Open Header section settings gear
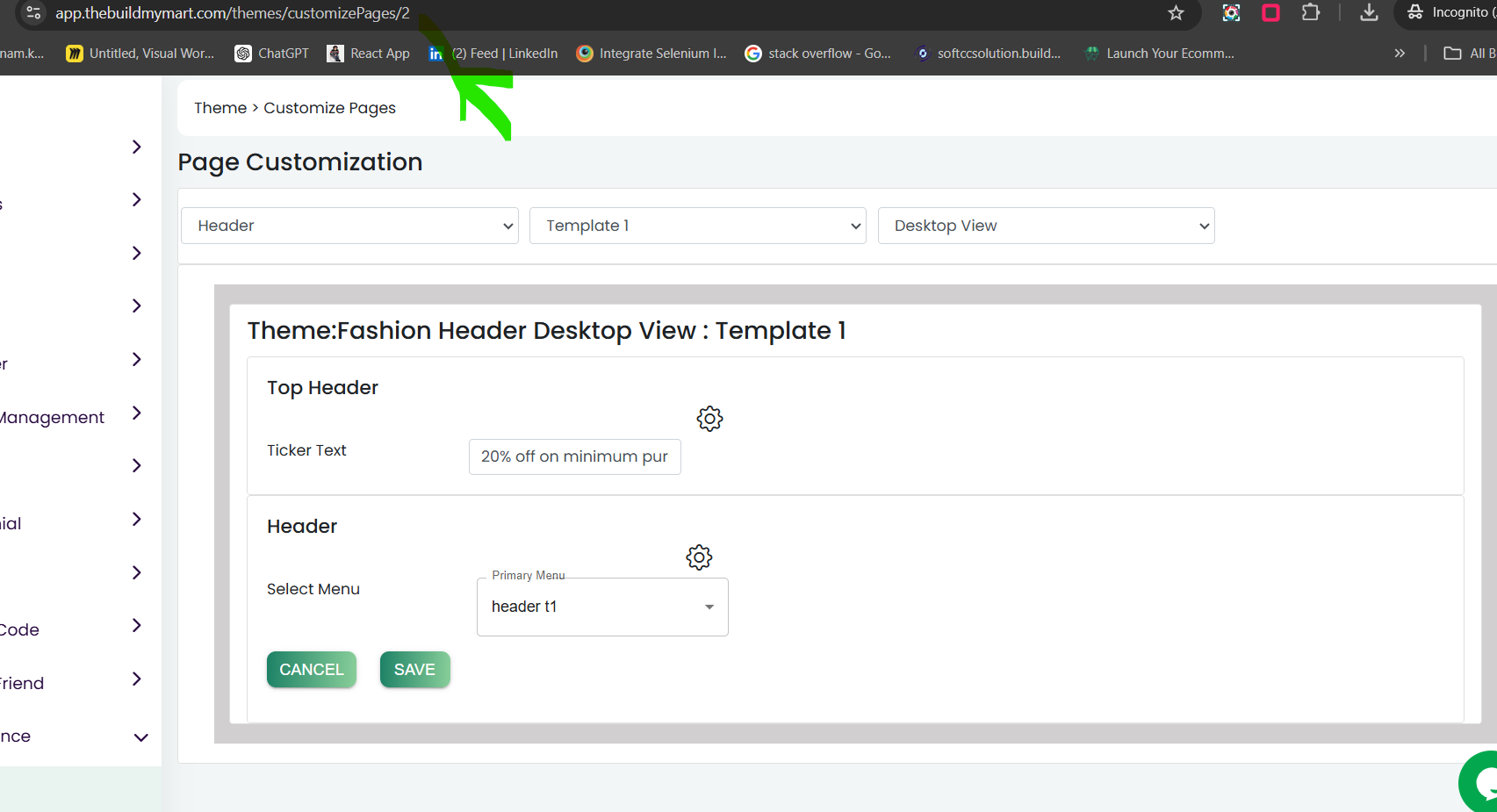Screen dimensions: 1497x812 (x=699, y=557)
